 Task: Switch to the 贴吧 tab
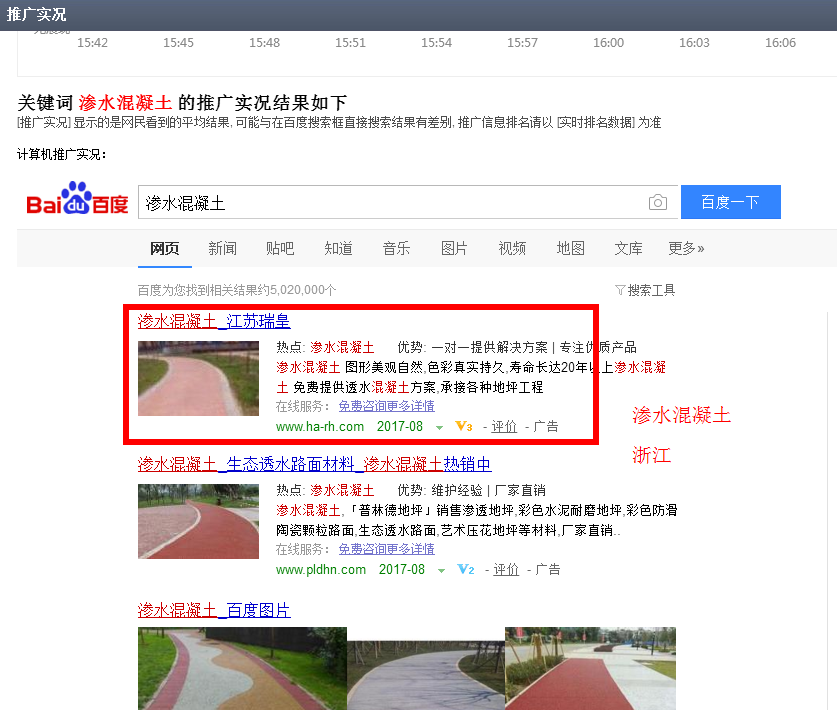(280, 248)
